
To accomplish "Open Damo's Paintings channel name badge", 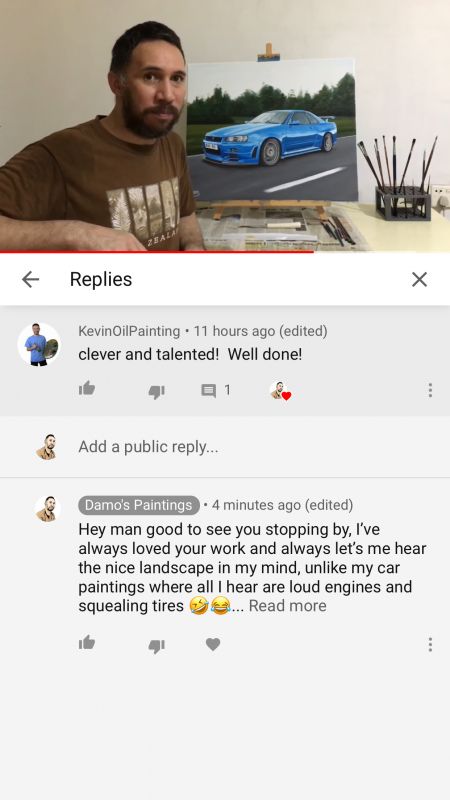I will [139, 505].
